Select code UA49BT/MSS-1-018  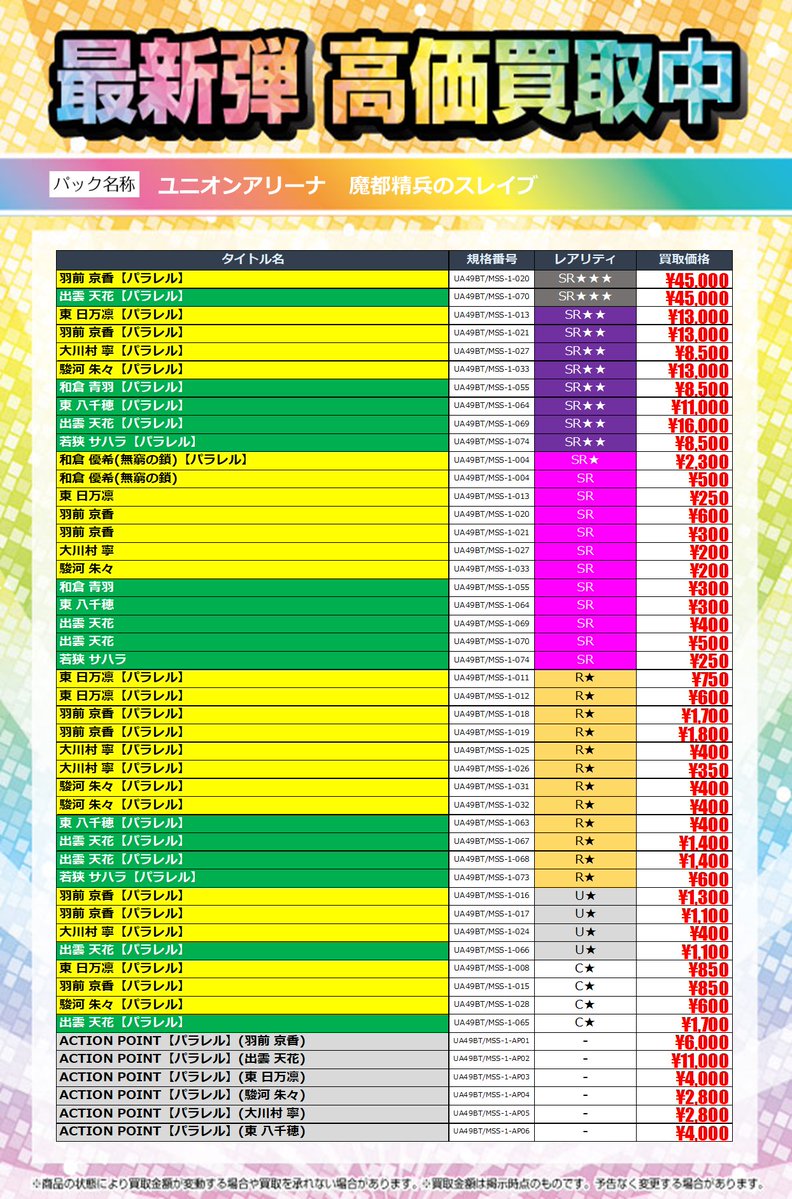coord(492,713)
